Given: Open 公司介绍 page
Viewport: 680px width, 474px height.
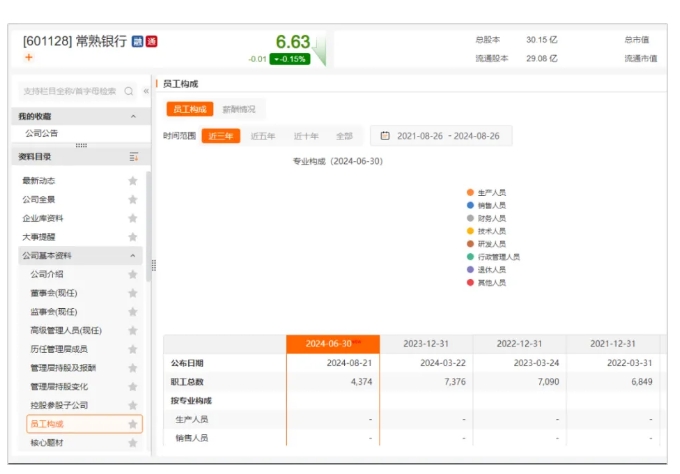Looking at the screenshot, I should pos(47,275).
